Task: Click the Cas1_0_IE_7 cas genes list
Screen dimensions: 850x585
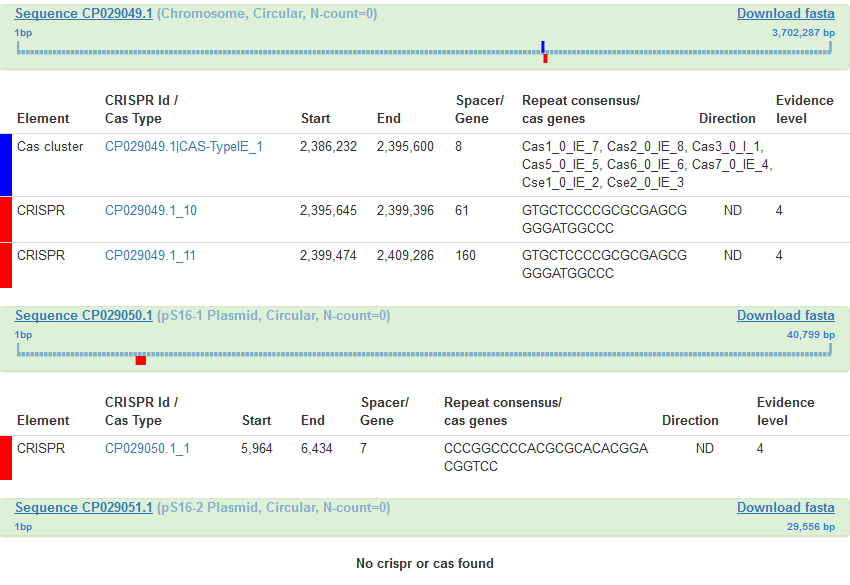Action: click(647, 164)
